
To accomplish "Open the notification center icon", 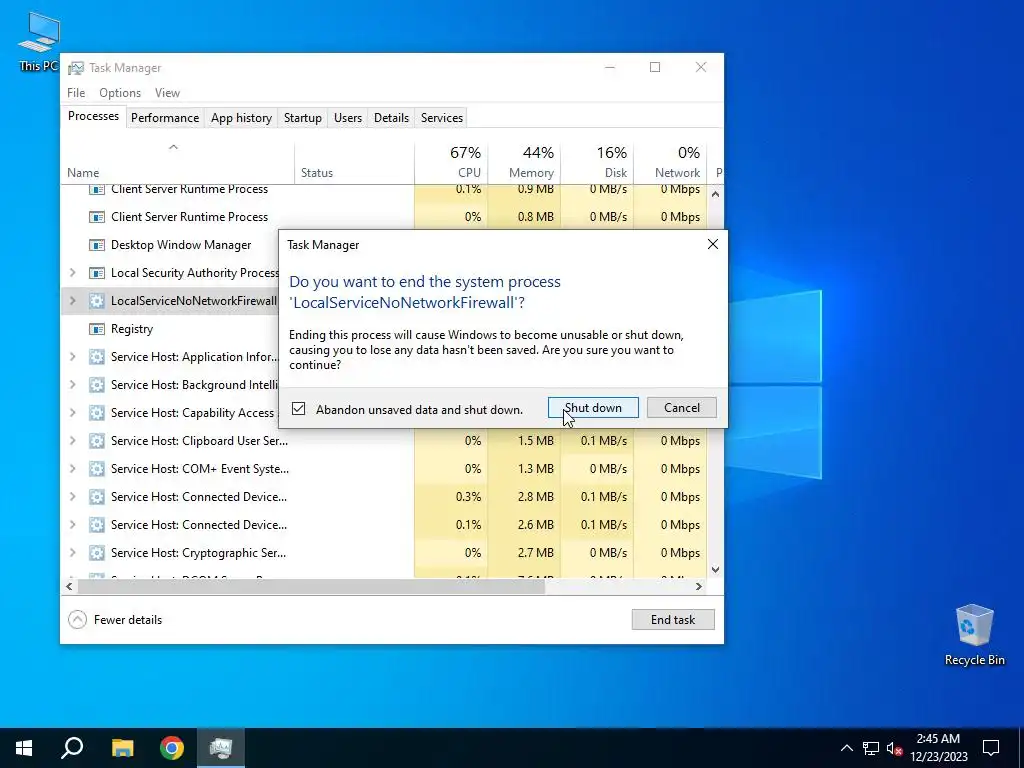I will tap(991, 748).
